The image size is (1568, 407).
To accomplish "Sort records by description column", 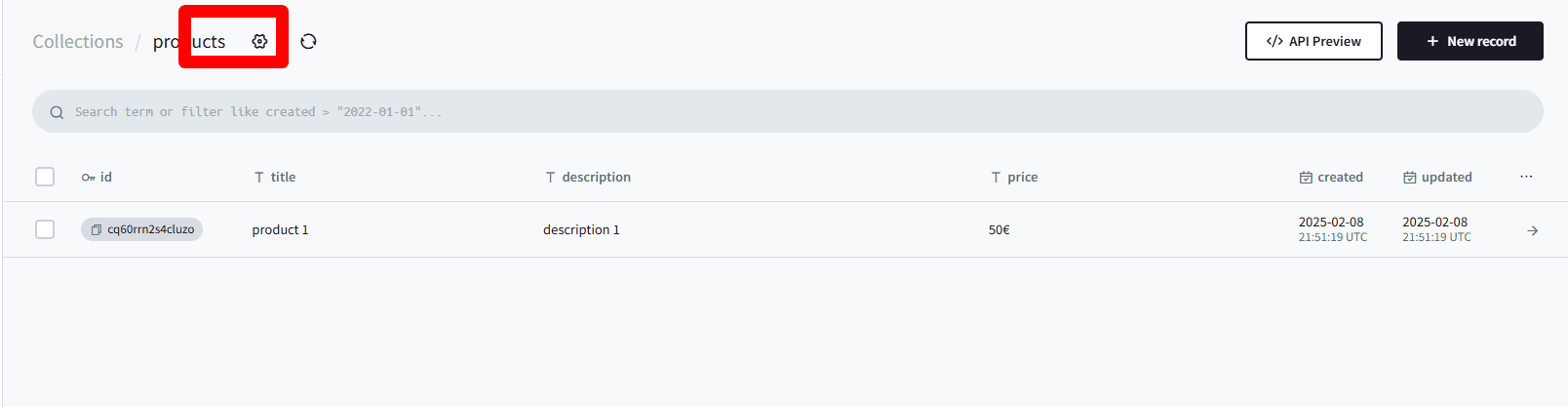I will 588,177.
